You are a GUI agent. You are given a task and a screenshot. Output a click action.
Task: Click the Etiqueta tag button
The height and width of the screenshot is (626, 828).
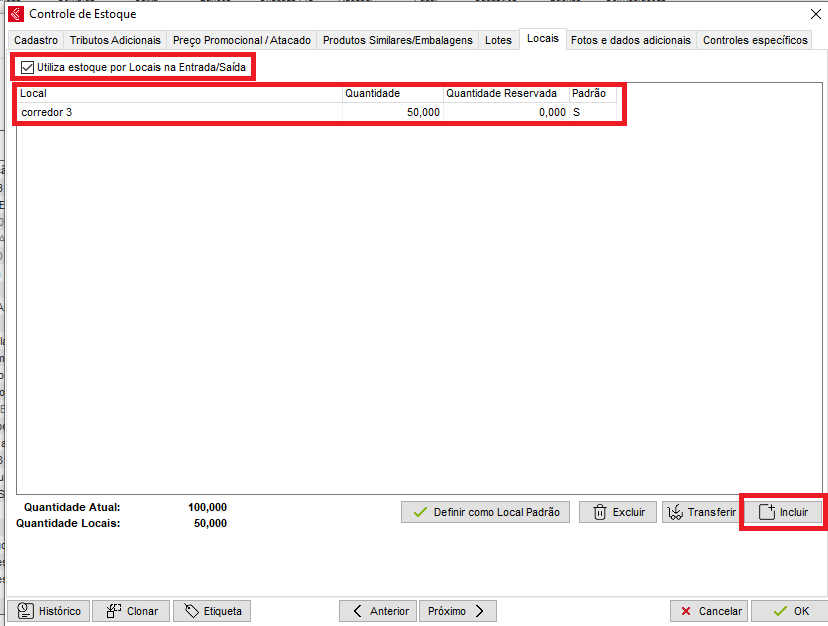point(212,611)
